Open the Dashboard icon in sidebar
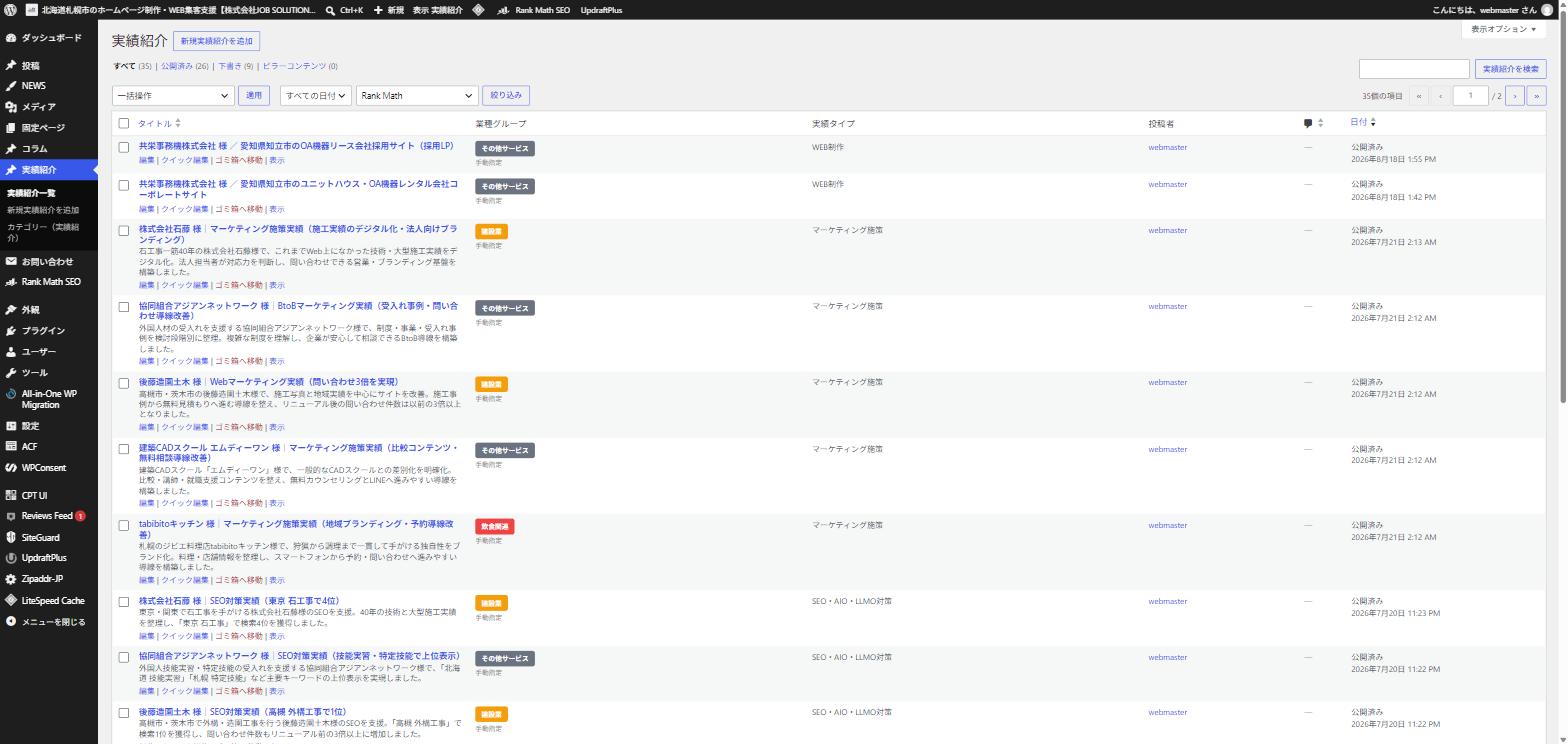This screenshot has height=744, width=1568. click(x=10, y=38)
